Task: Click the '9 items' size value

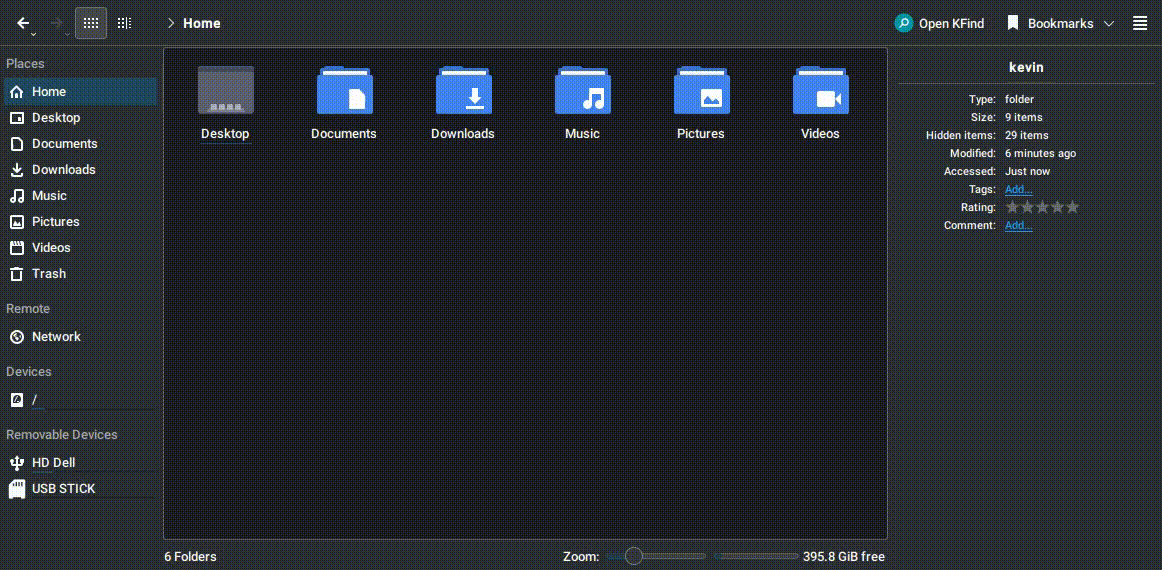Action: click(x=1023, y=118)
